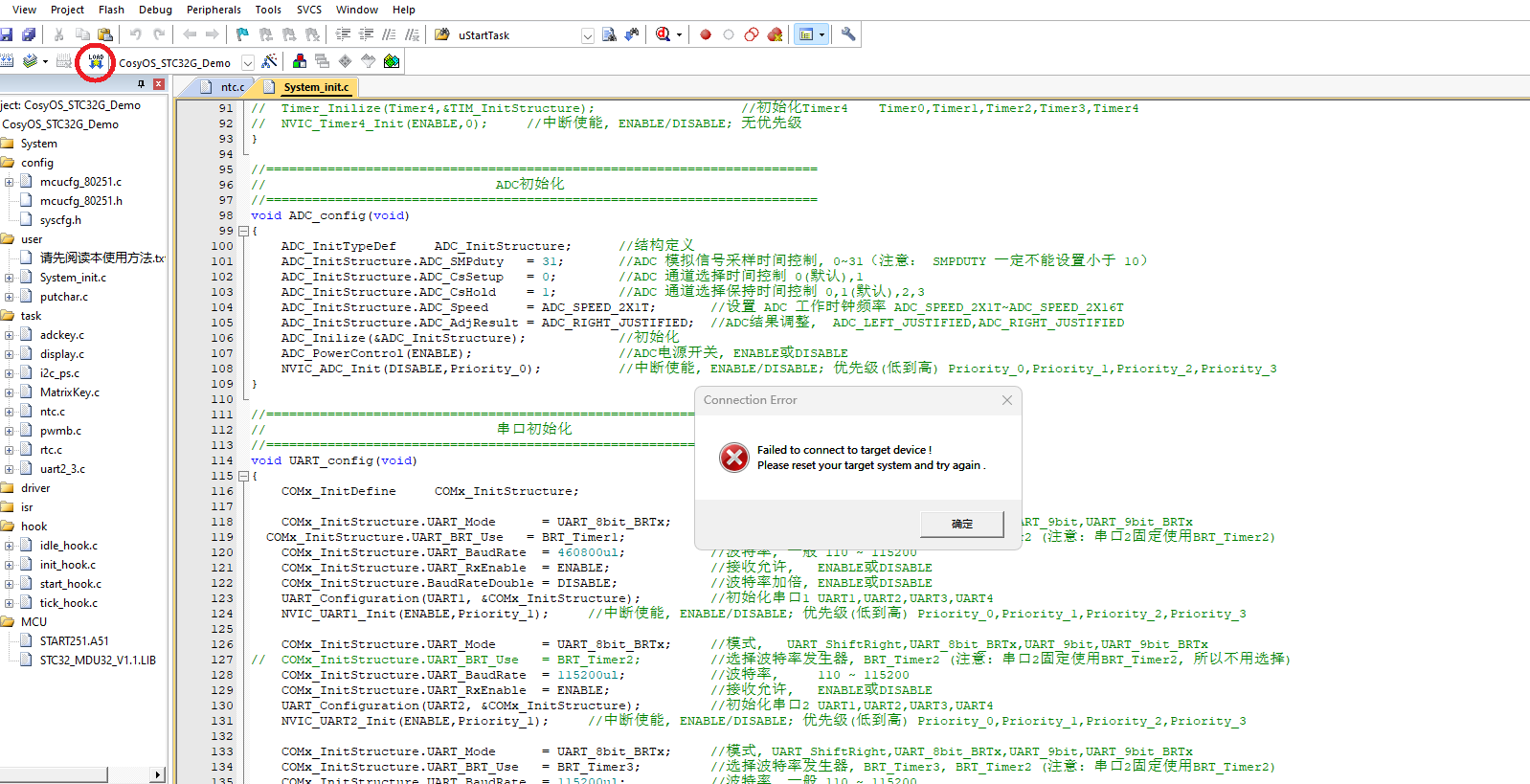Click the Save All toolbar icon

pos(29,35)
